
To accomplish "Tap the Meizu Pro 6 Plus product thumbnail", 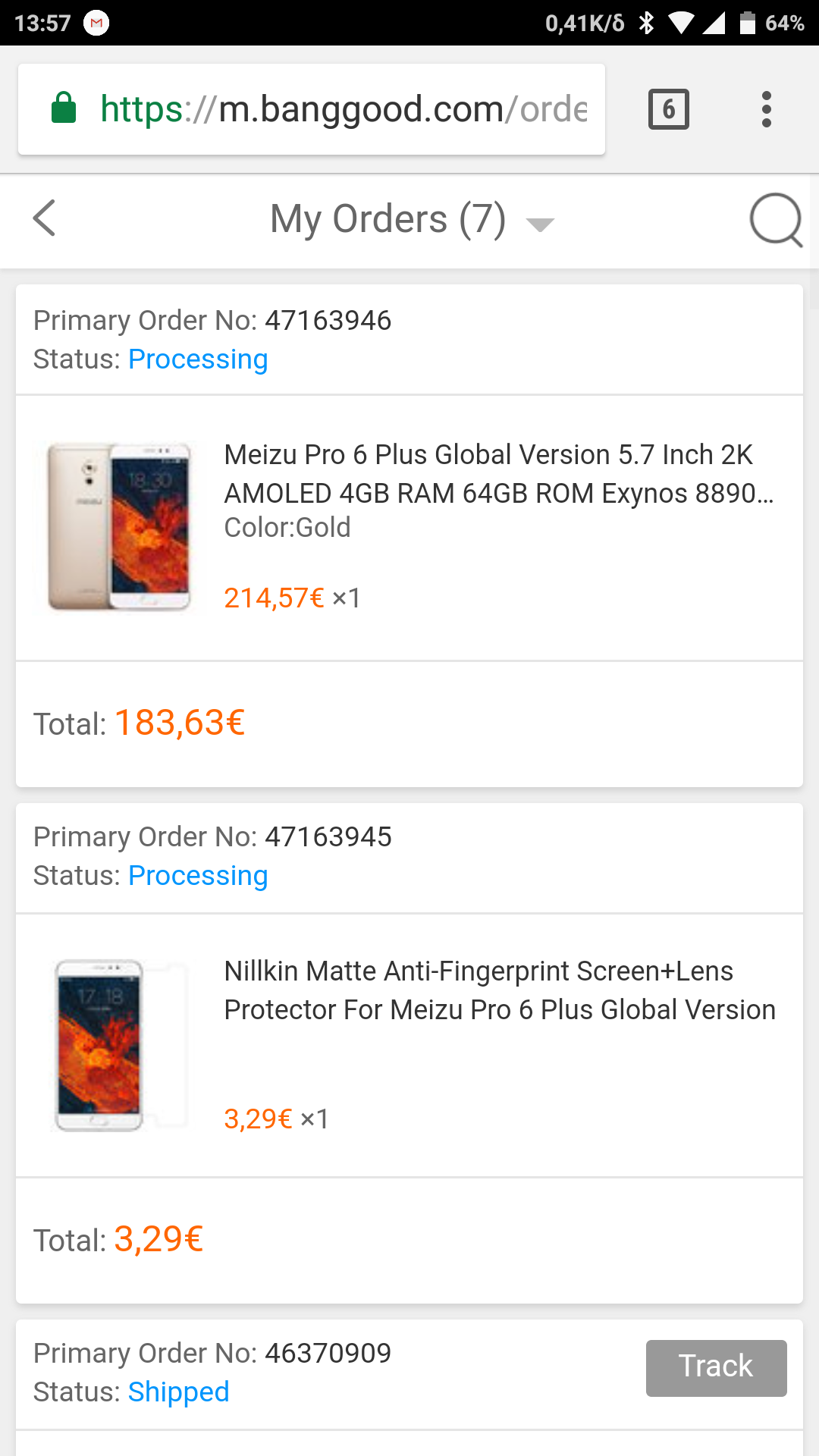I will [119, 526].
